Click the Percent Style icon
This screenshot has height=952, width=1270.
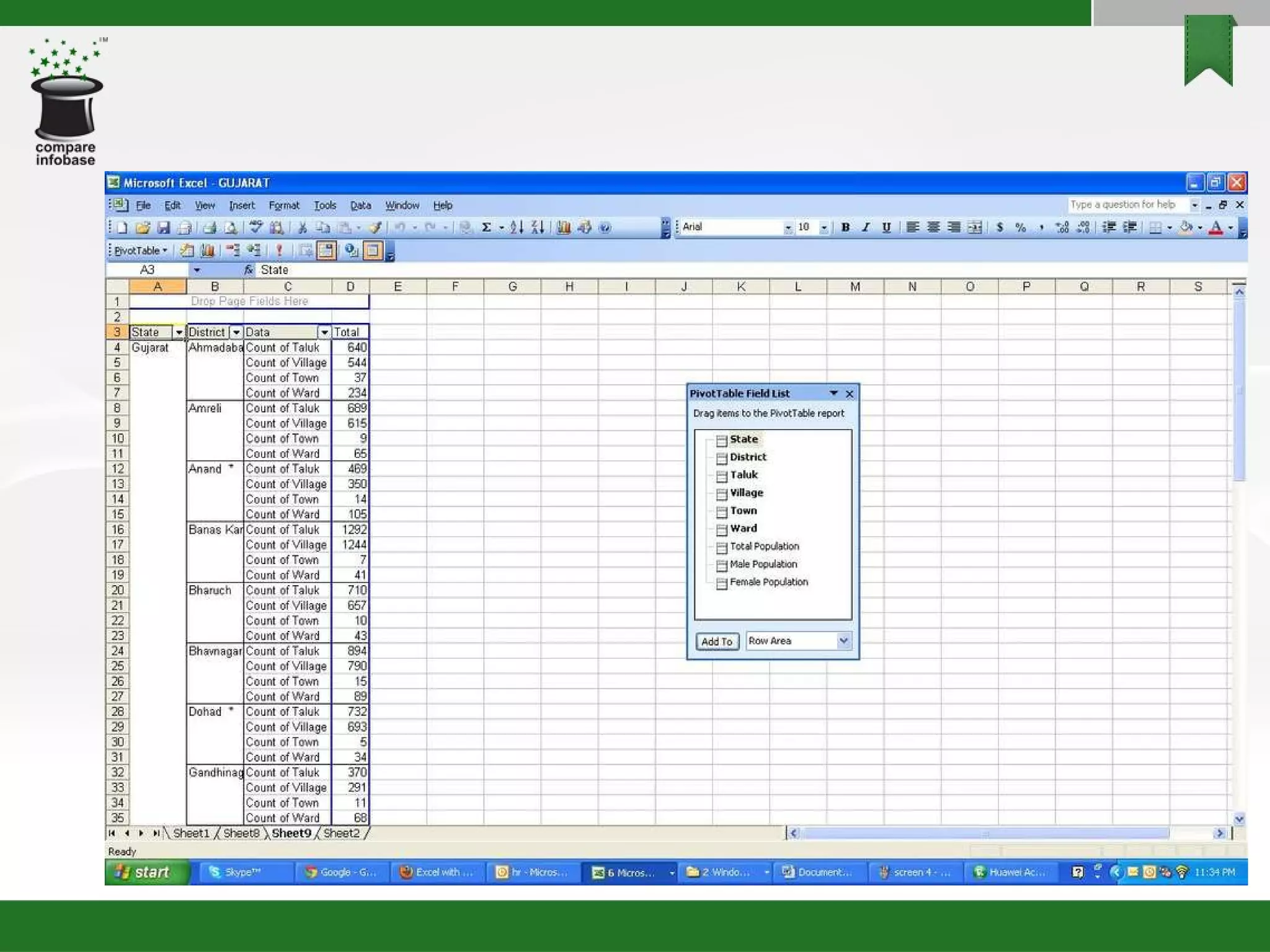pos(1020,228)
